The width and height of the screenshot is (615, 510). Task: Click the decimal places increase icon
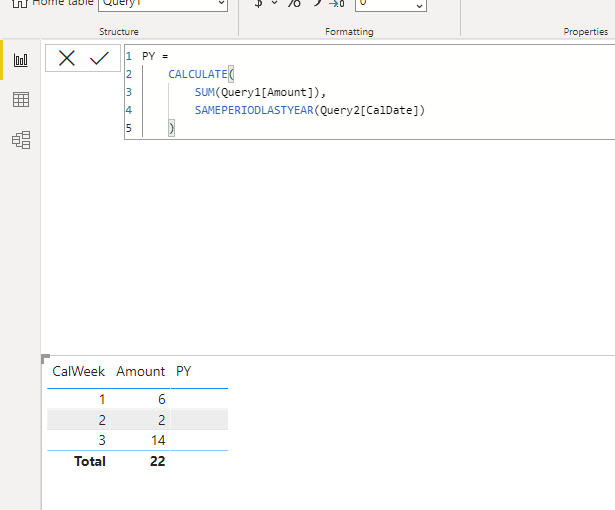[337, 4]
